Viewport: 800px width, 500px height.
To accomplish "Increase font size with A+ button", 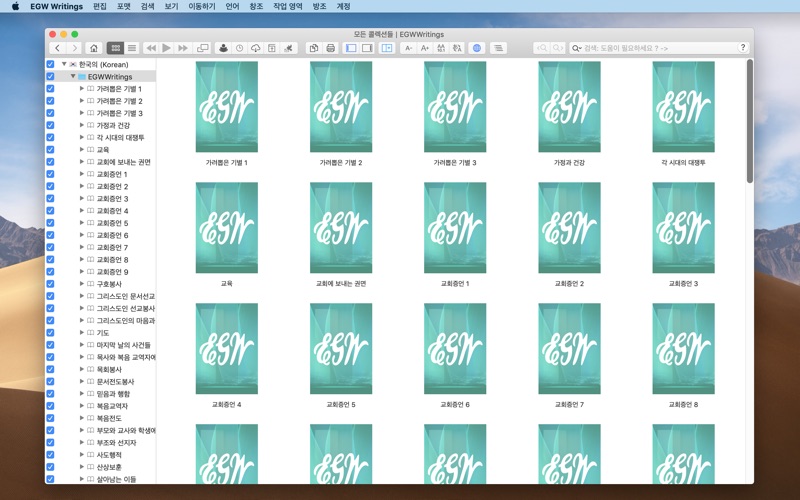I will click(424, 48).
